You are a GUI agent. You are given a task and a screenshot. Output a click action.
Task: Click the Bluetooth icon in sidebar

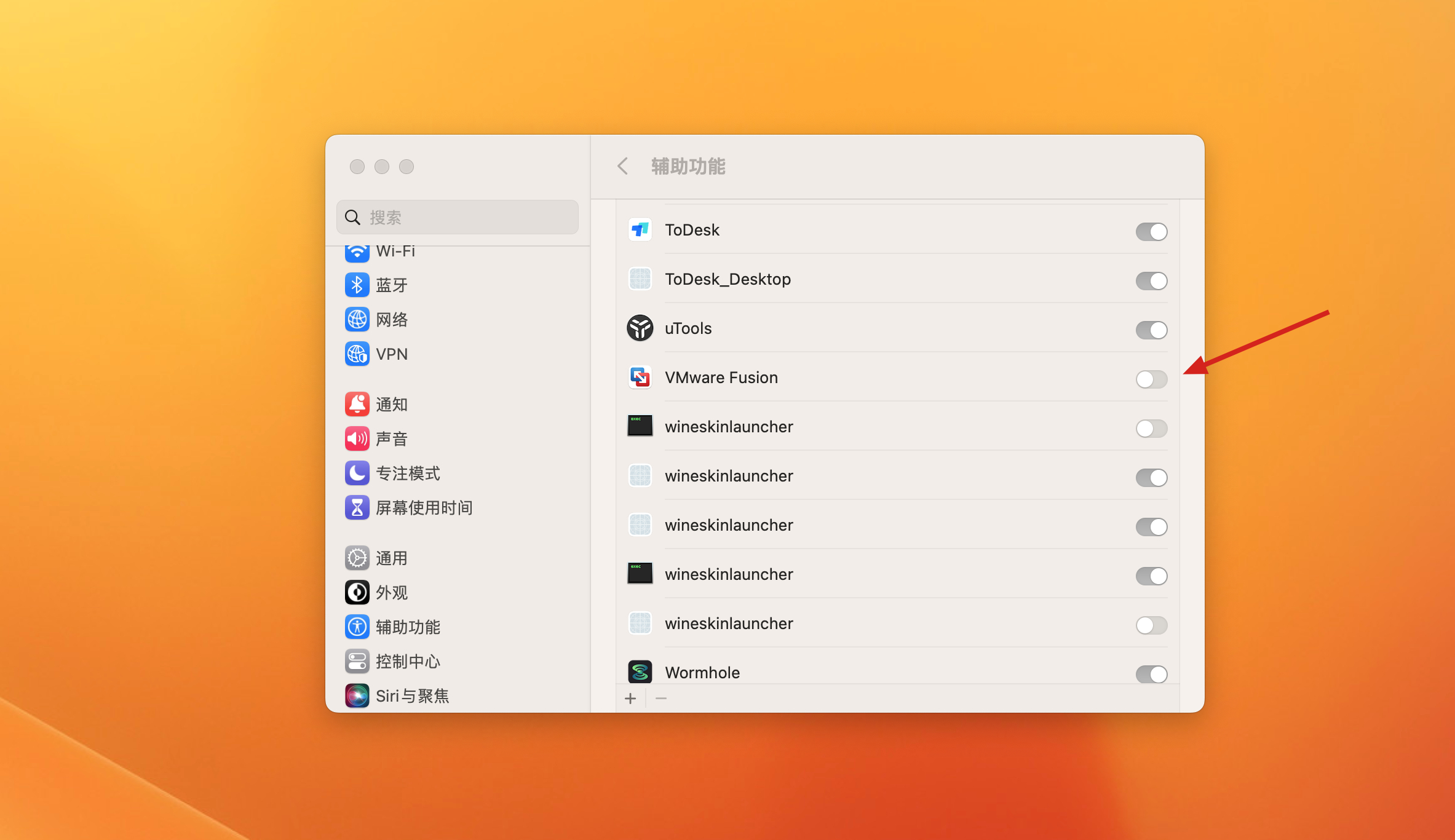coord(357,285)
